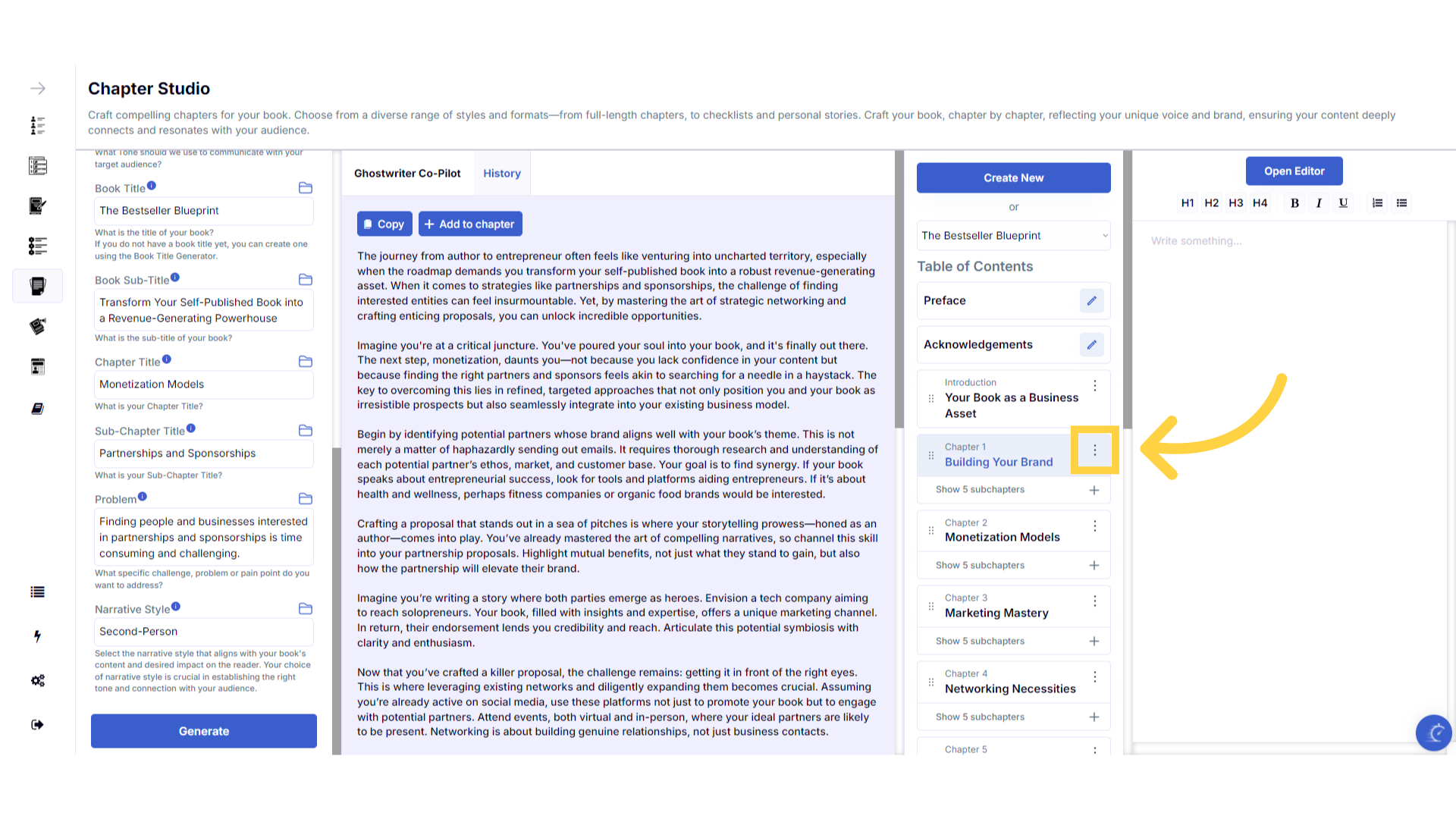1456x819 pixels.
Task: Toggle underline formatting in editor toolbar
Action: point(1343,202)
